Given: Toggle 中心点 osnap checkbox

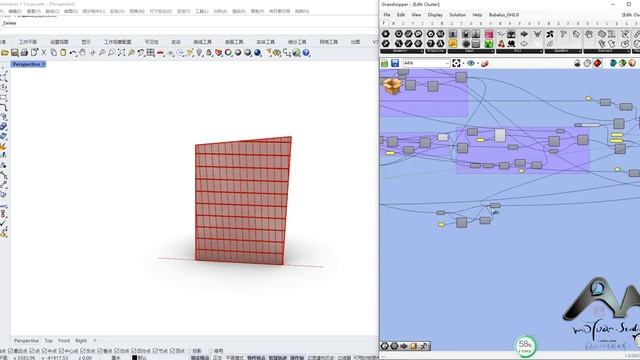Looking at the screenshot, I should (x=61, y=351).
